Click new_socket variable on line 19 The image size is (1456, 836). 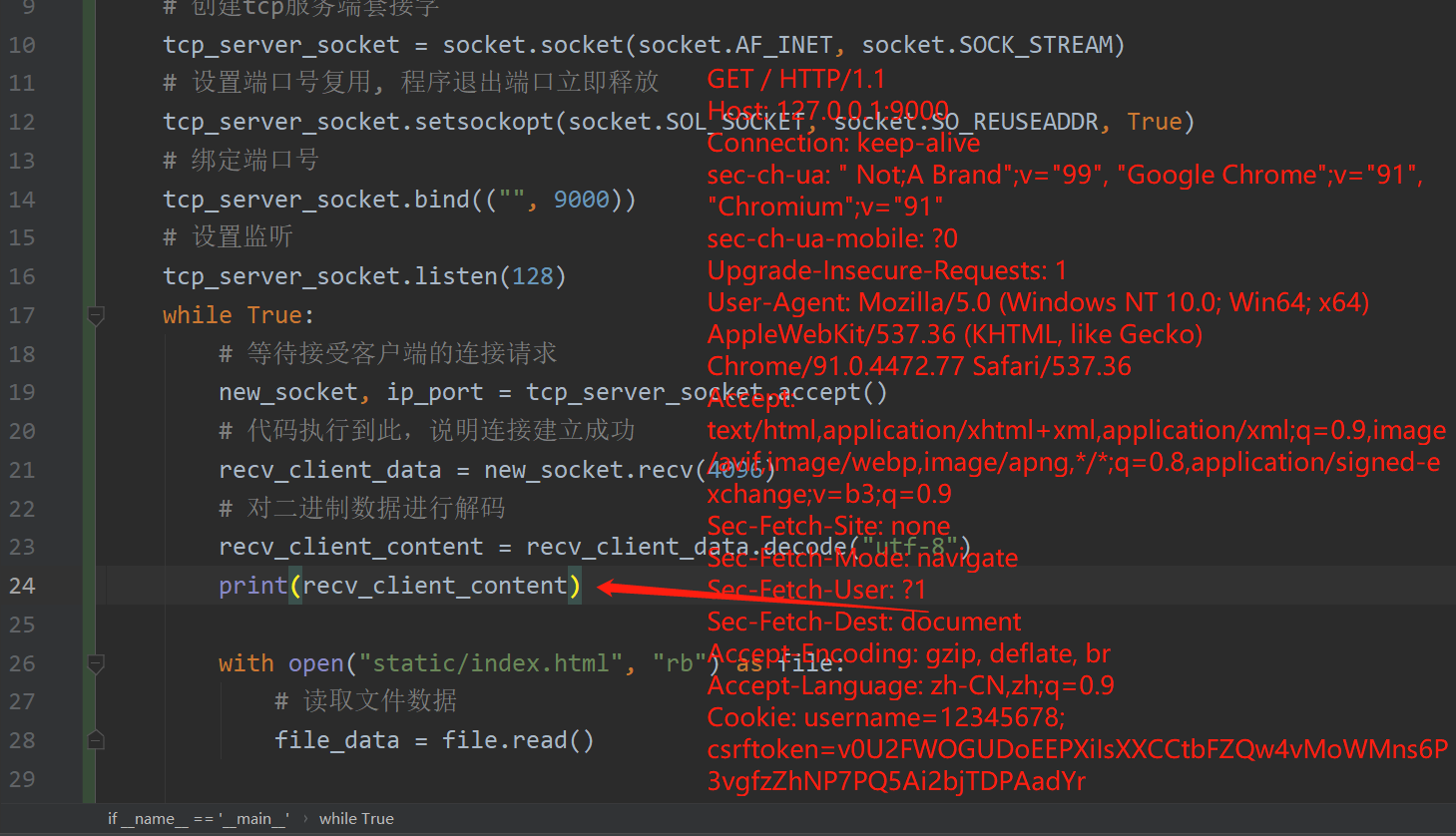tap(288, 393)
